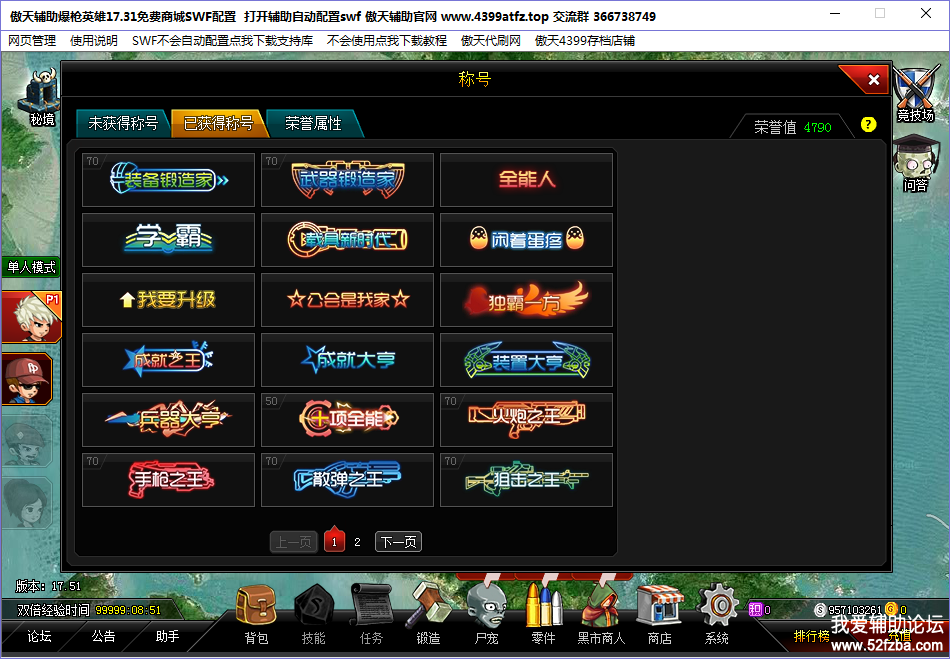Select the 成就之王 title badge
The image size is (950, 659).
pyautogui.click(x=168, y=360)
